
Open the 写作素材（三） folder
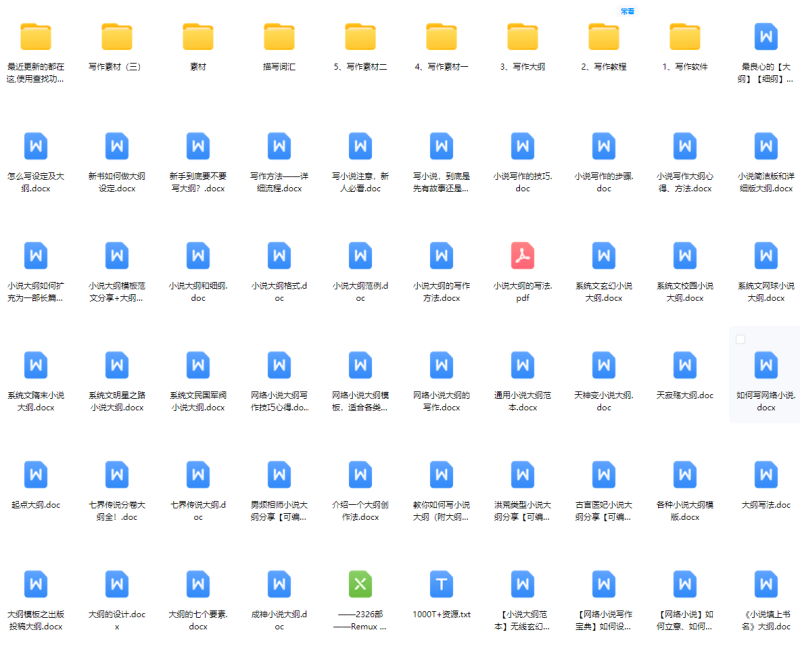coord(116,37)
